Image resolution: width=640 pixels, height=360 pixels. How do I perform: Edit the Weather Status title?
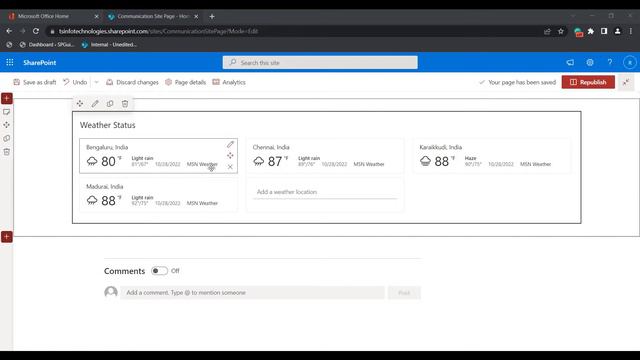[x=108, y=125]
